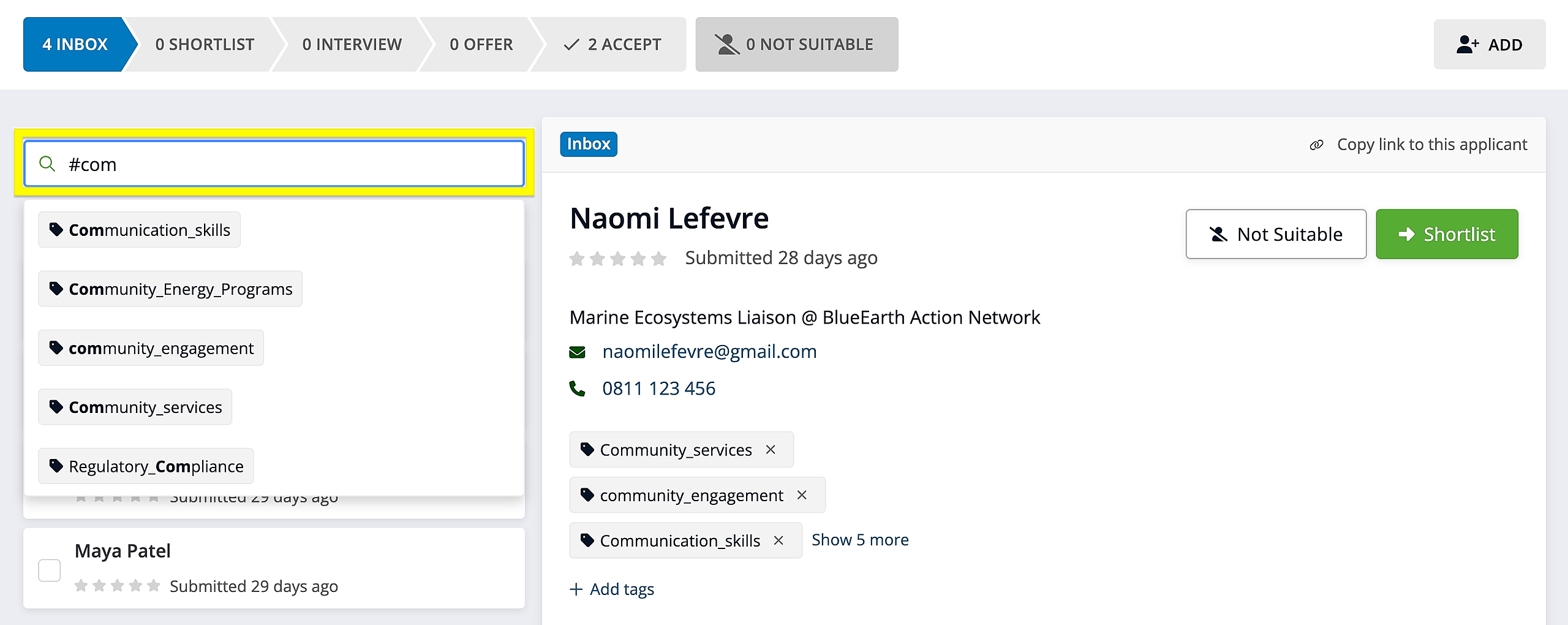Remove the Community_services tag from applicant
Viewport: 1568px width, 625px height.
tap(771, 450)
